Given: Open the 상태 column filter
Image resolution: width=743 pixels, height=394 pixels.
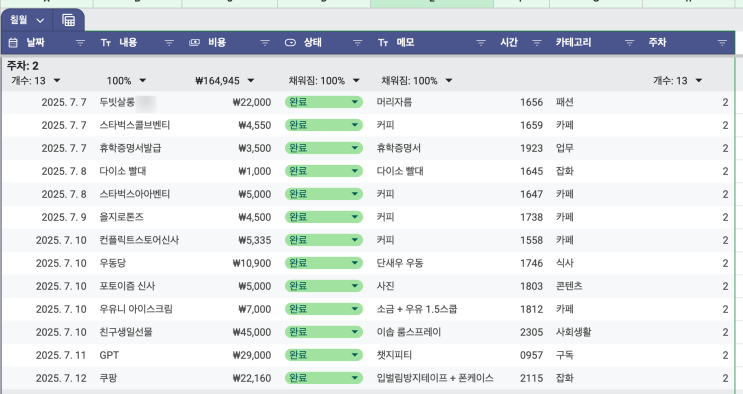Looking at the screenshot, I should [358, 43].
